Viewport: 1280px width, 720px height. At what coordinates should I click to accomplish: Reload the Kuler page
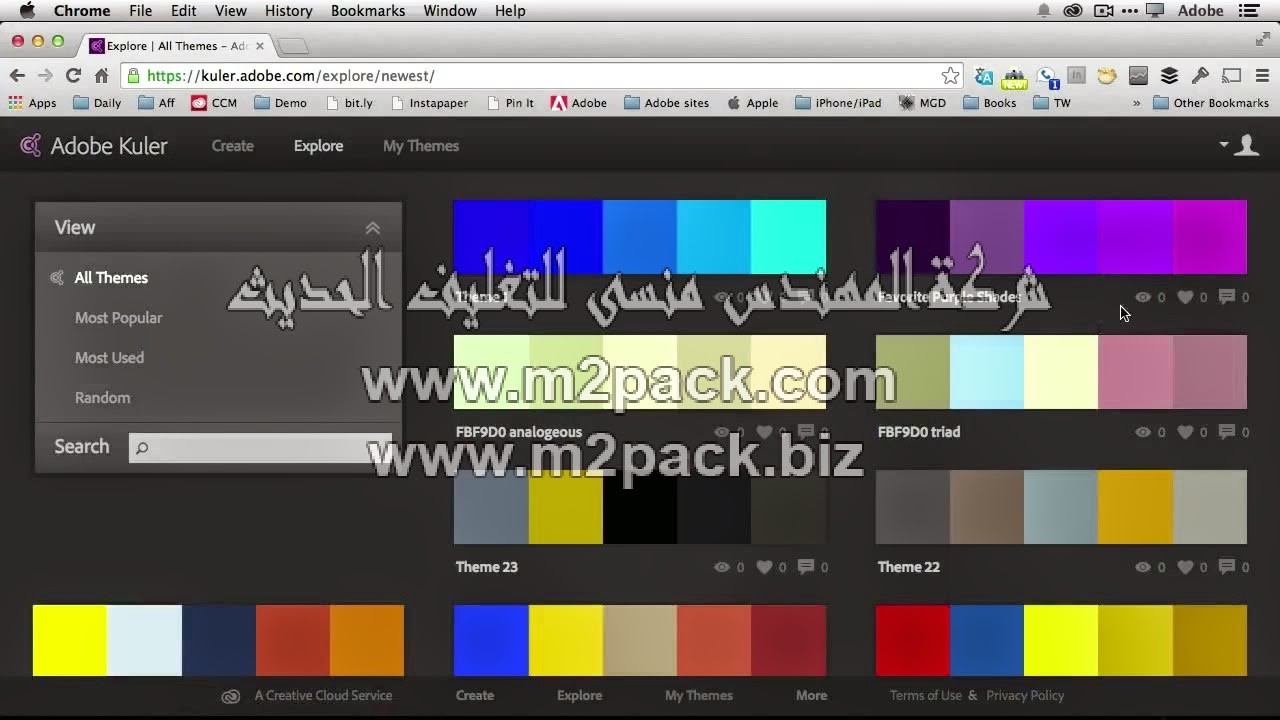(x=73, y=76)
